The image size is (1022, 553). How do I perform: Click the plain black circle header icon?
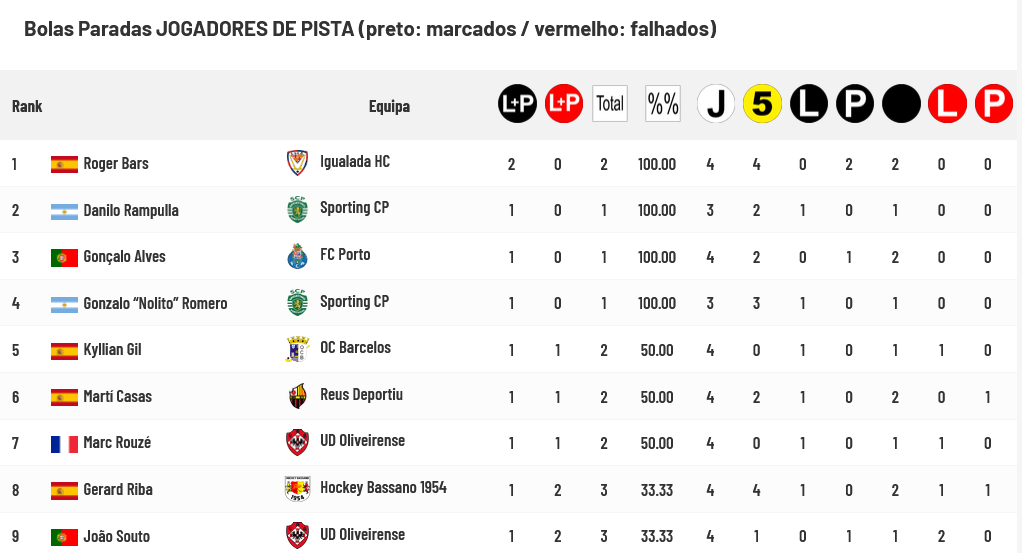pyautogui.click(x=901, y=103)
